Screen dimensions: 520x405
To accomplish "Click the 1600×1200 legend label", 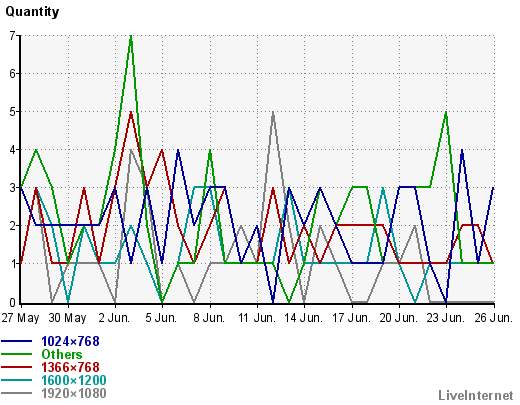I will 74,380.
